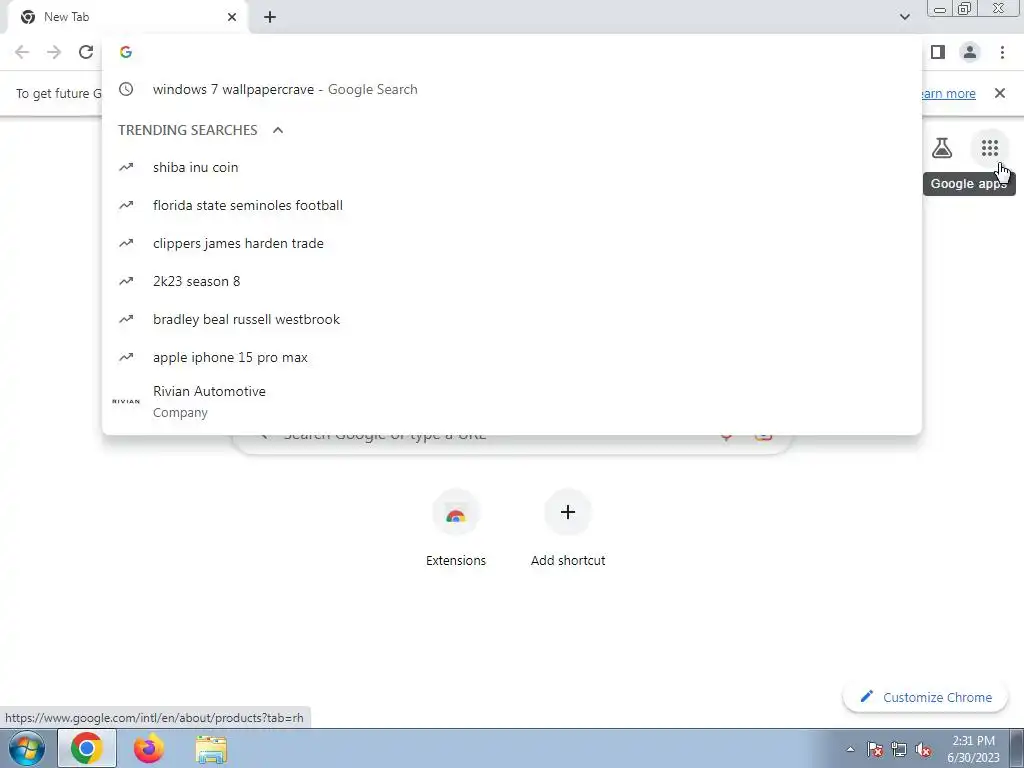
Task: Click Chrome in the taskbar
Action: coord(87,748)
